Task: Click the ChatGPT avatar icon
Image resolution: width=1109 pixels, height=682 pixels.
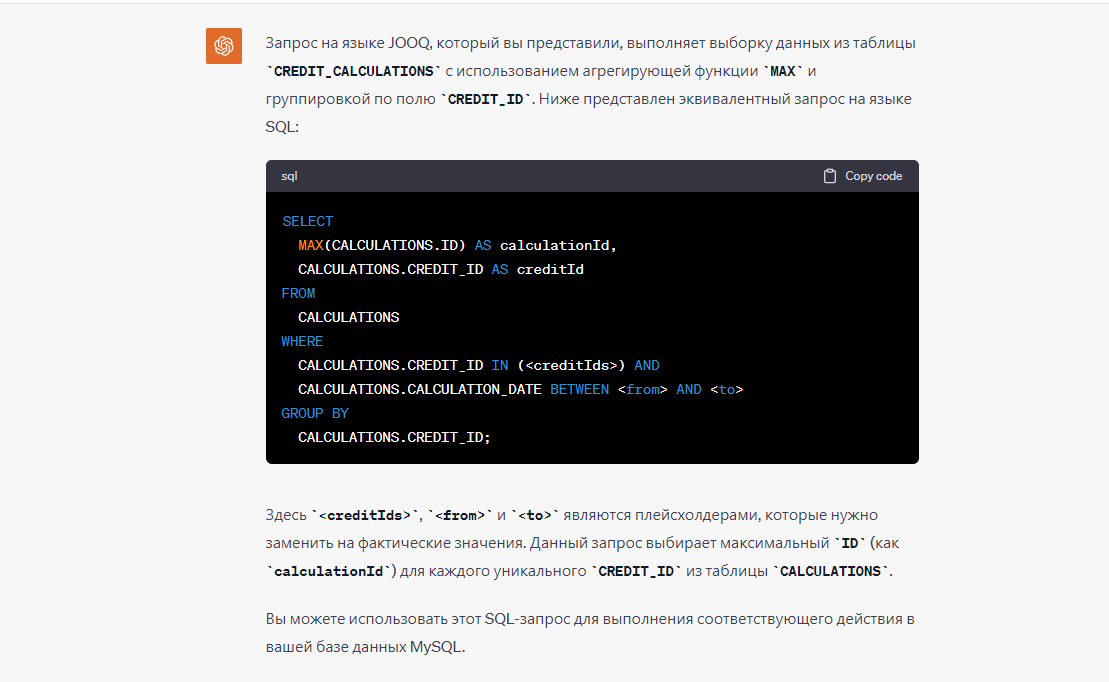Action: pos(223,46)
